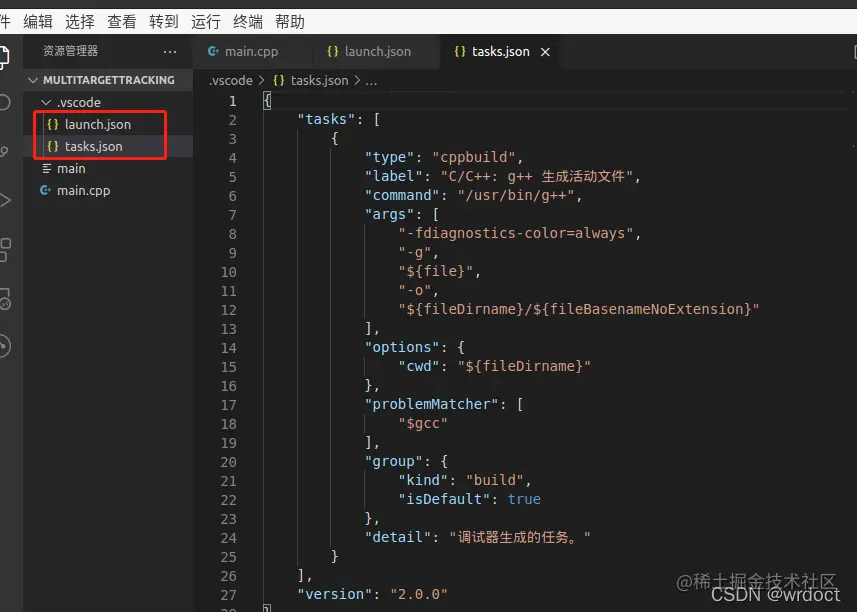Expand the breadcrumb trailing ellipsis segment
The width and height of the screenshot is (857, 612).
point(371,81)
